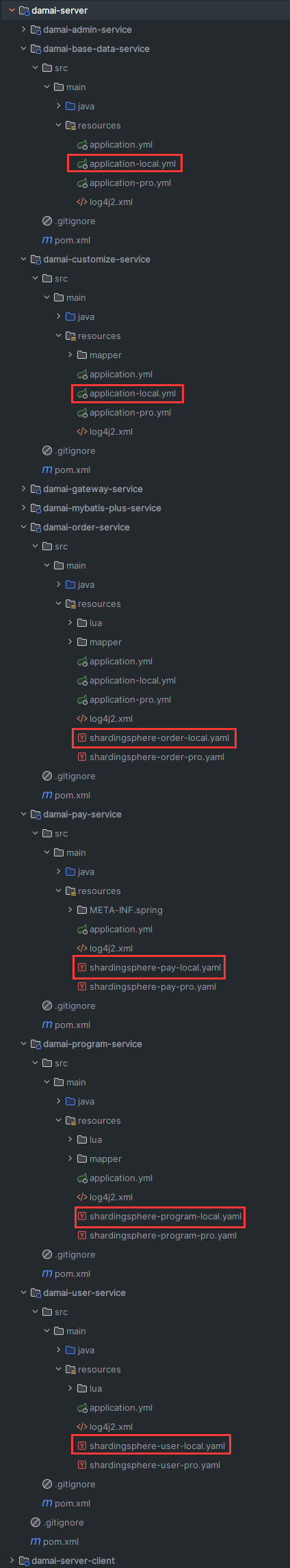Viewport: 290px width, 1568px height.
Task: Expand the mapper folder in damai-customize-service
Action: tap(70, 355)
